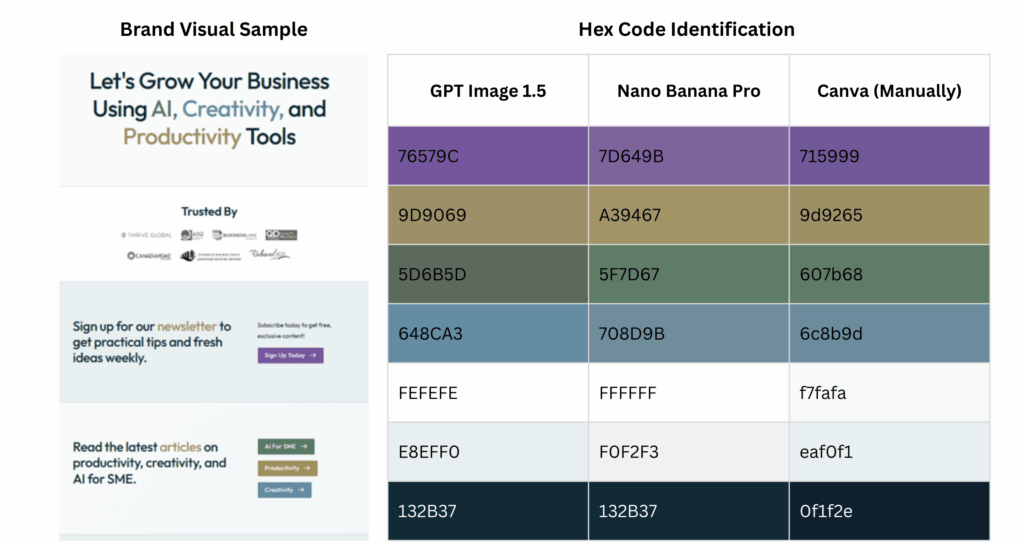
Task: Pick the tan A39467 color cell
Action: (x=688, y=215)
